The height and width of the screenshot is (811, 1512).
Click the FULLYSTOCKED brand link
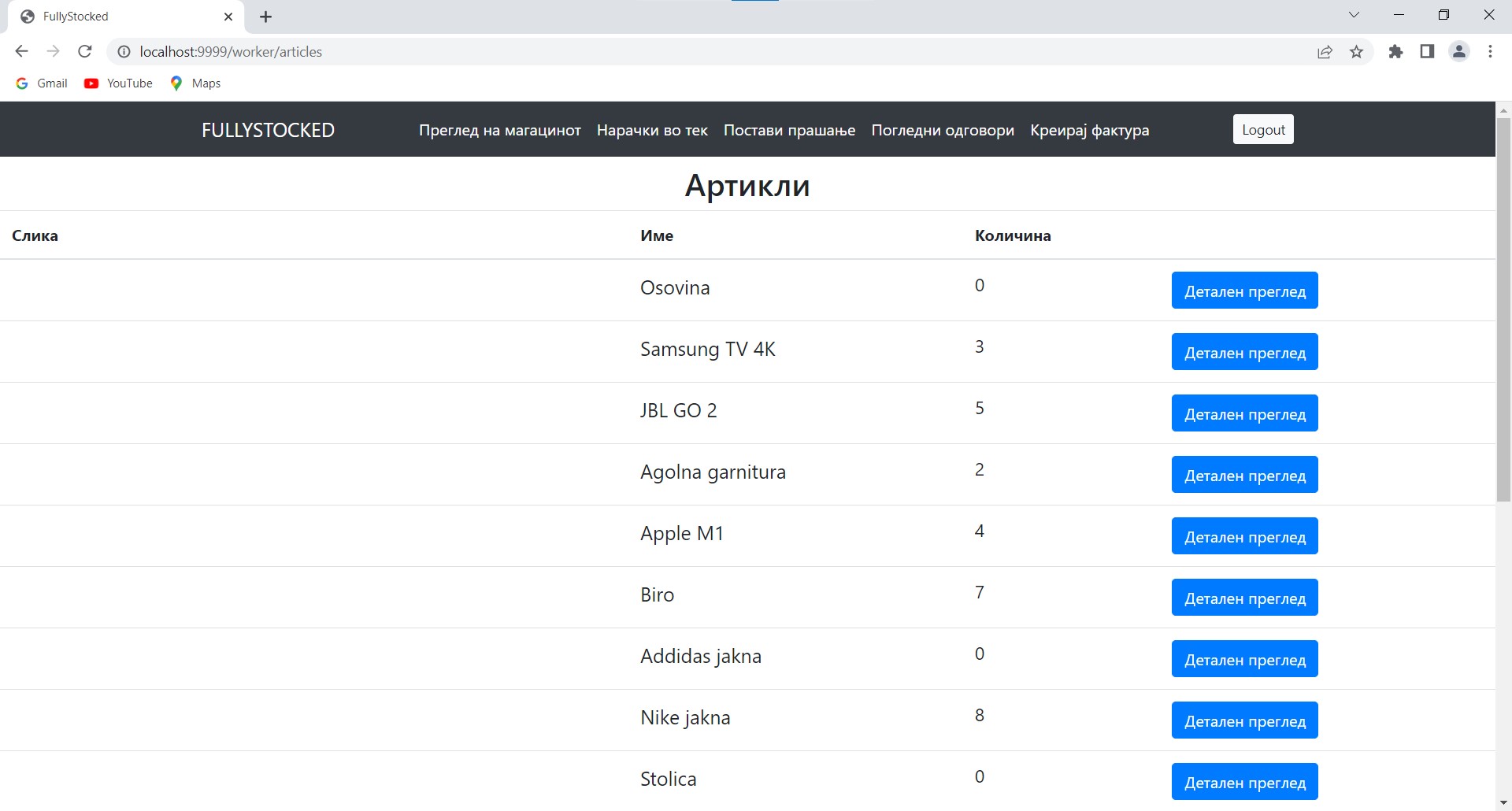[268, 131]
